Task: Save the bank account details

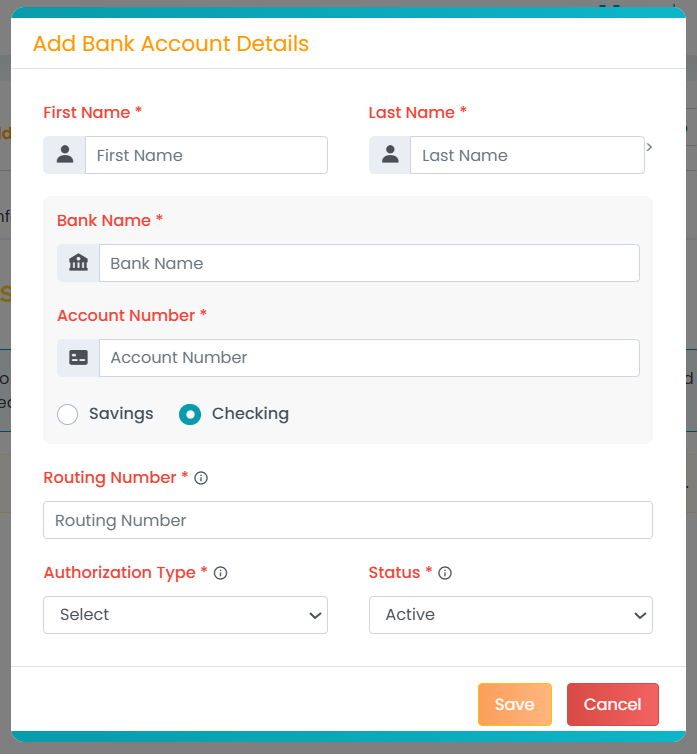Action: 514,704
